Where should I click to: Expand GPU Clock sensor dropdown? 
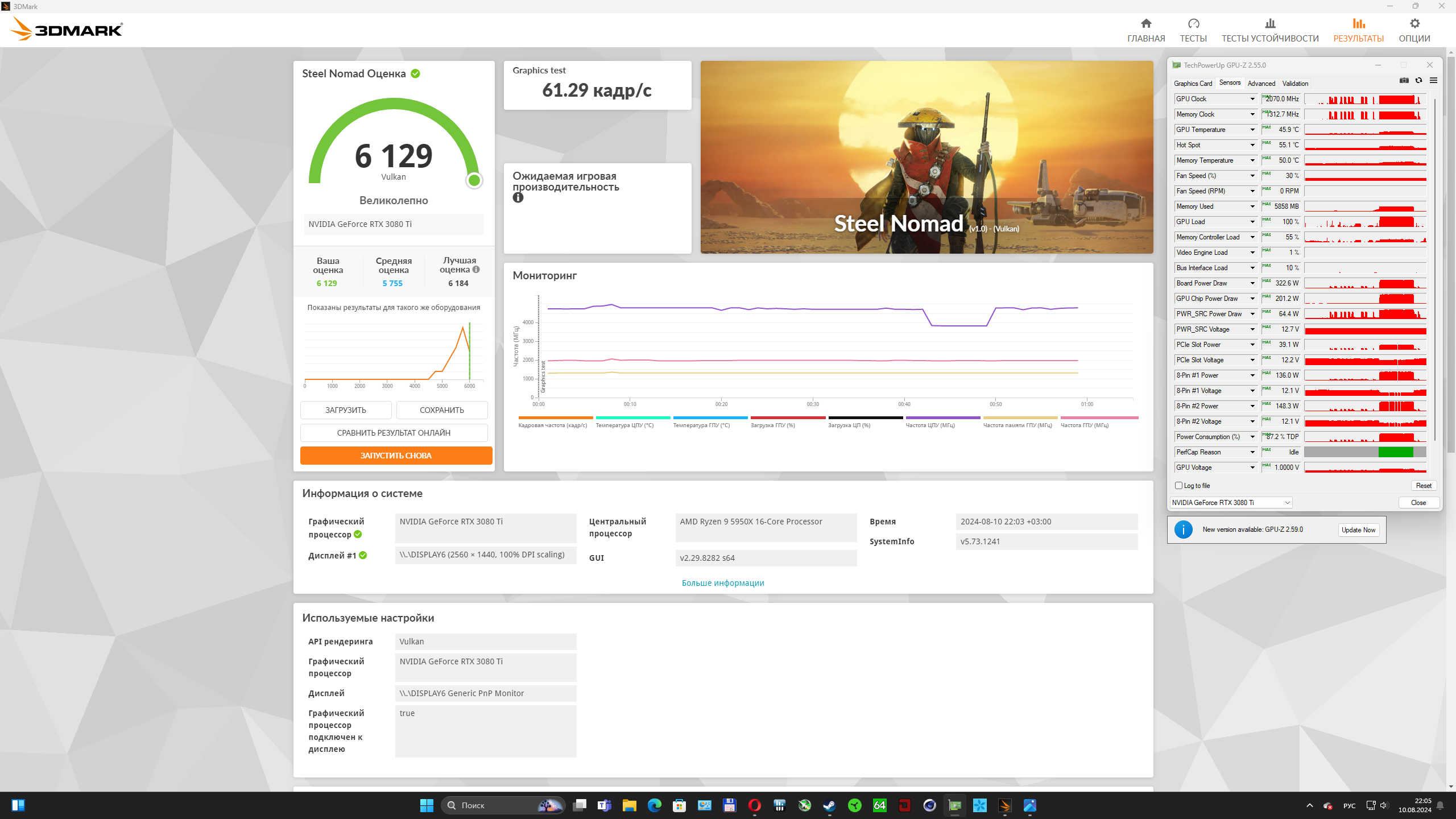tap(1252, 99)
